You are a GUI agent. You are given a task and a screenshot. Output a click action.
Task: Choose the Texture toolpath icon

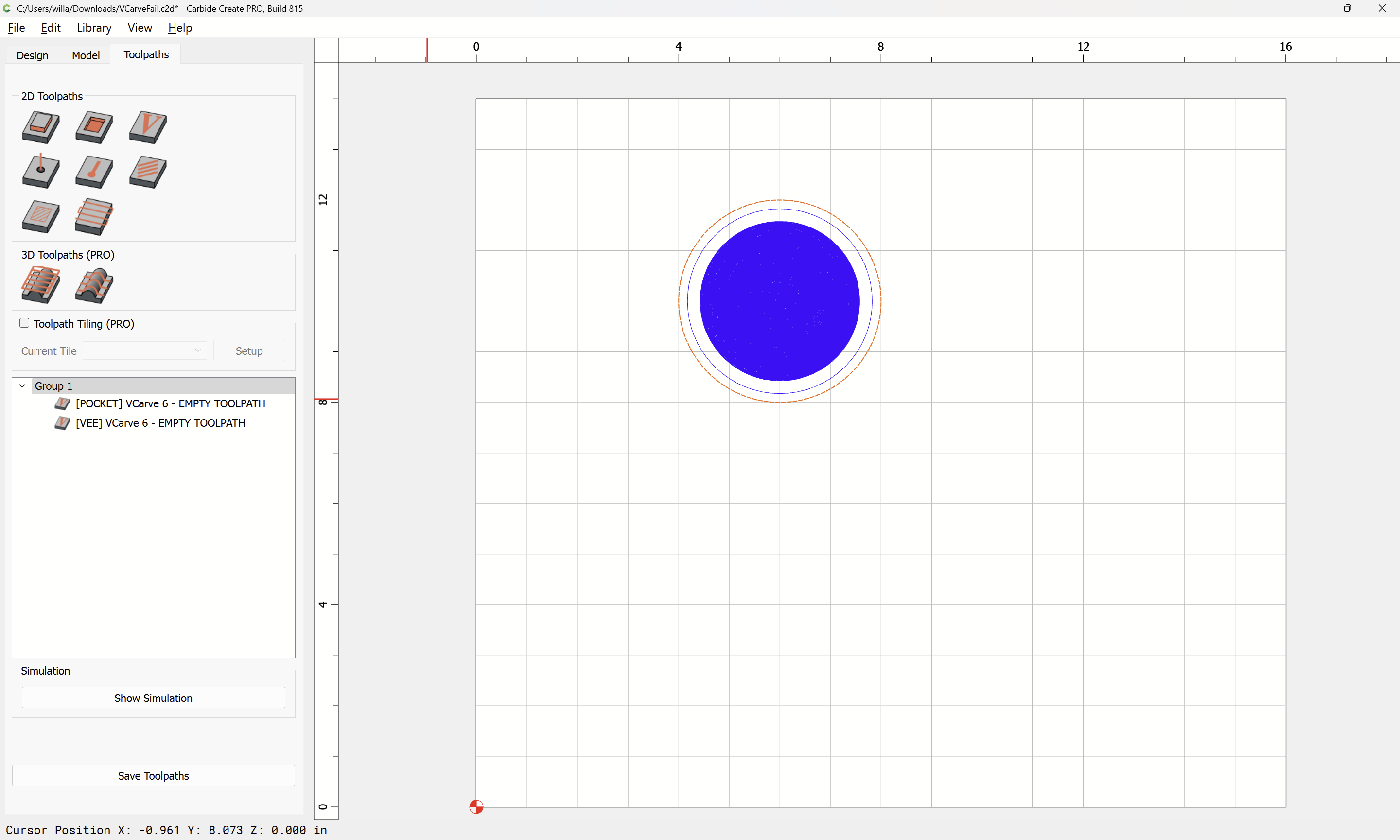[148, 172]
